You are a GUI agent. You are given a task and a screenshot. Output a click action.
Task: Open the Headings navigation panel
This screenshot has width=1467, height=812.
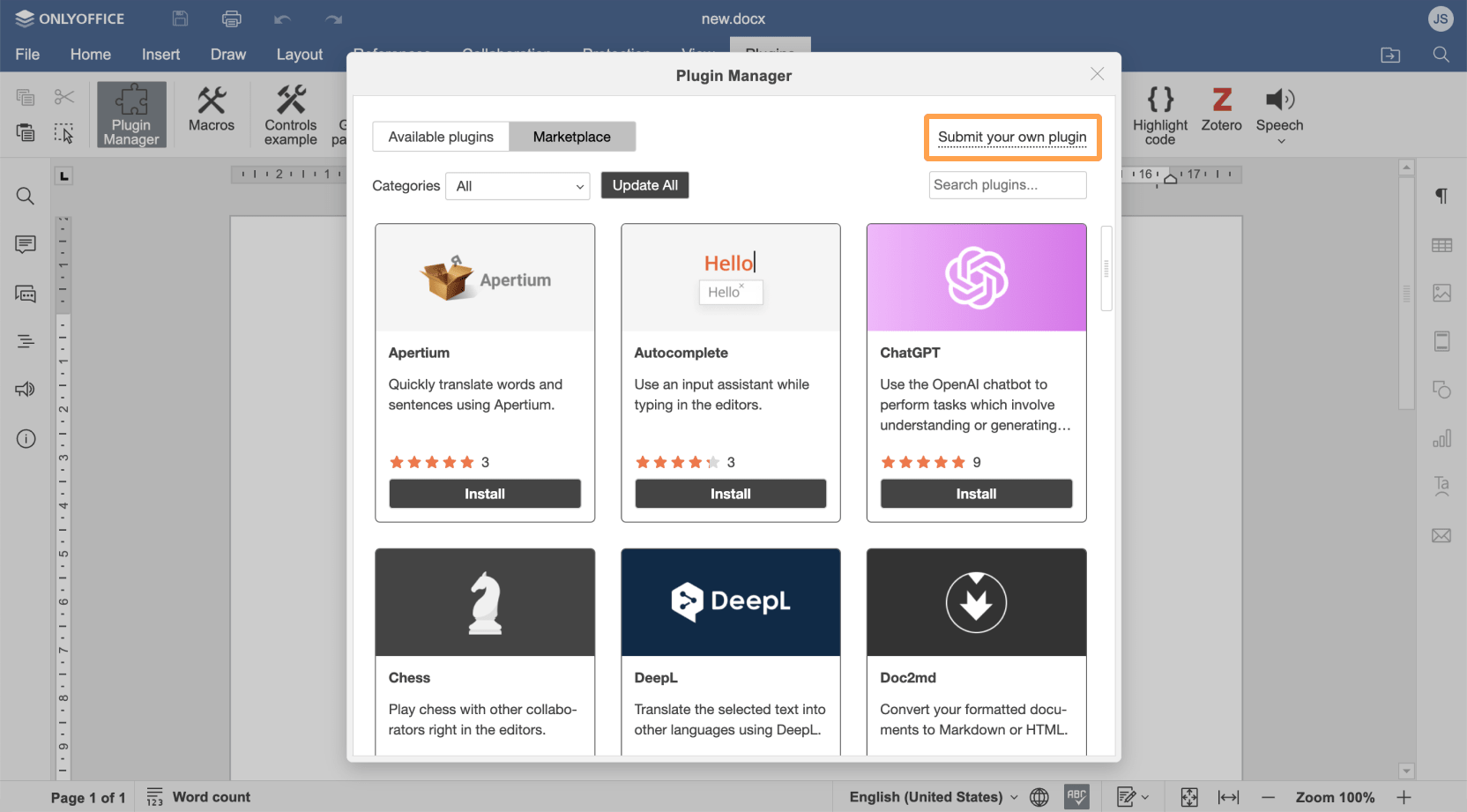(x=26, y=341)
